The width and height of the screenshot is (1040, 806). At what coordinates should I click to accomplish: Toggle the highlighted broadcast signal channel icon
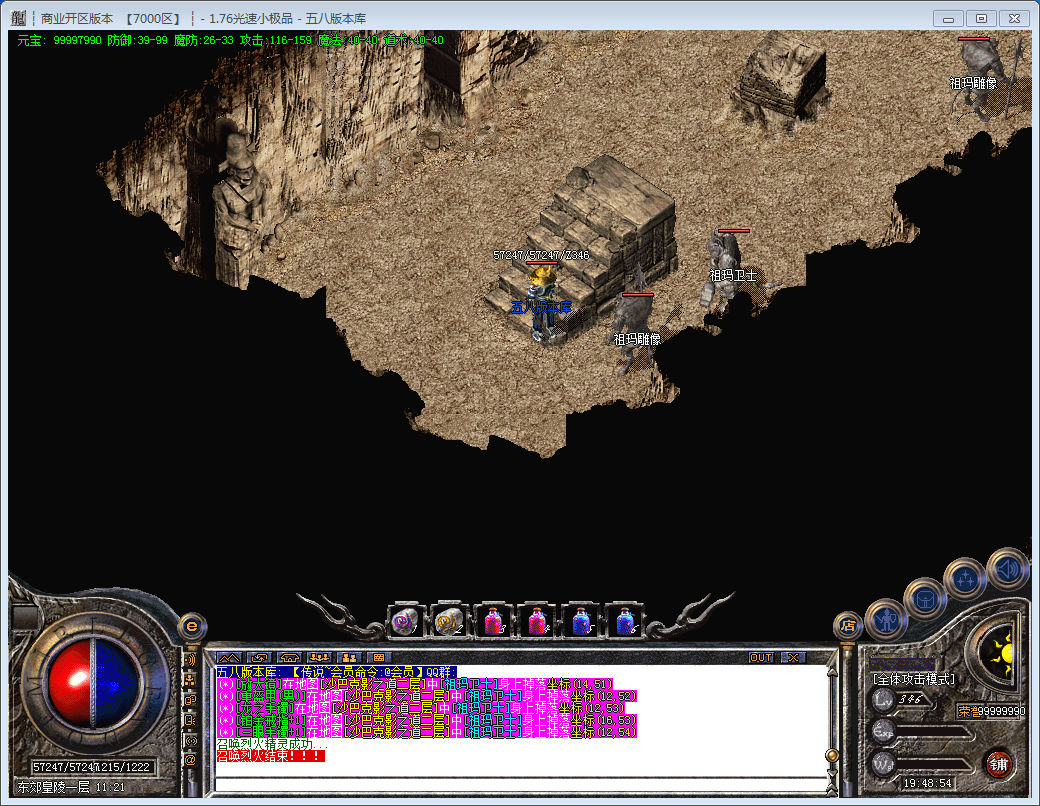point(190,740)
